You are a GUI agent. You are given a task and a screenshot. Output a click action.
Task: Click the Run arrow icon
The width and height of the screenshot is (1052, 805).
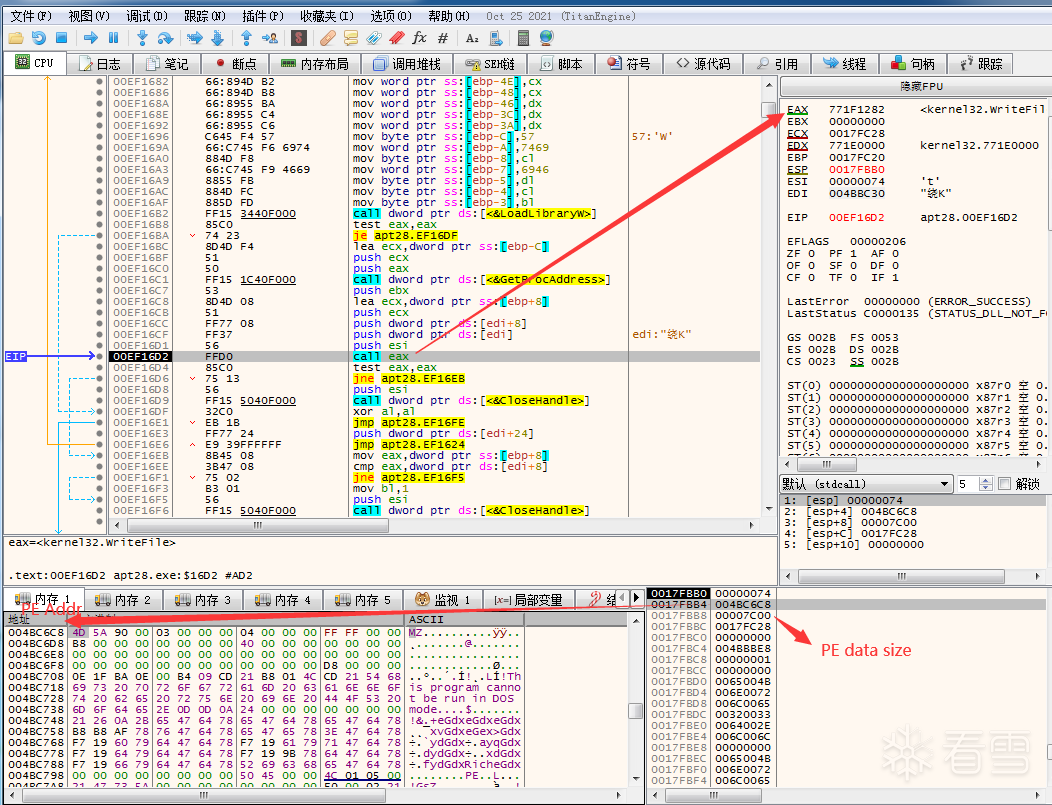tap(91, 38)
